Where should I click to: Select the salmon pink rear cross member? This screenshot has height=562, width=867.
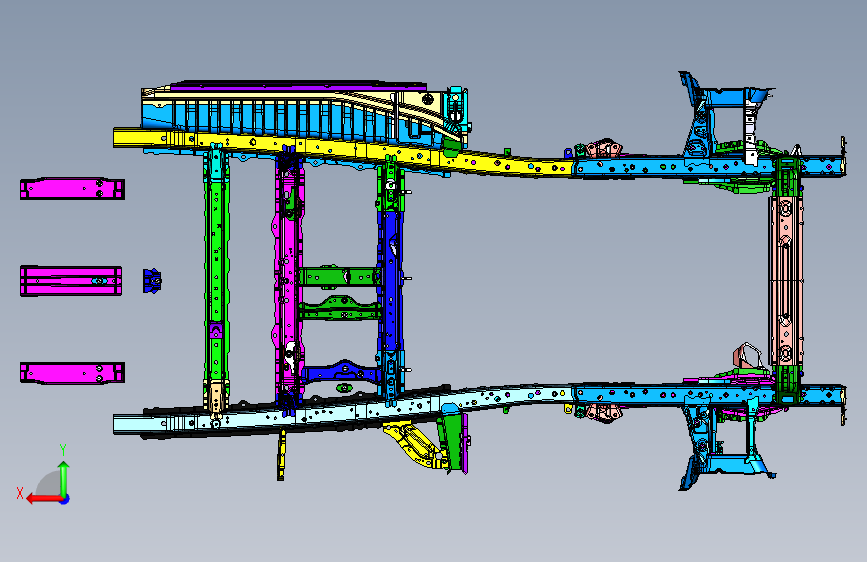tap(786, 279)
